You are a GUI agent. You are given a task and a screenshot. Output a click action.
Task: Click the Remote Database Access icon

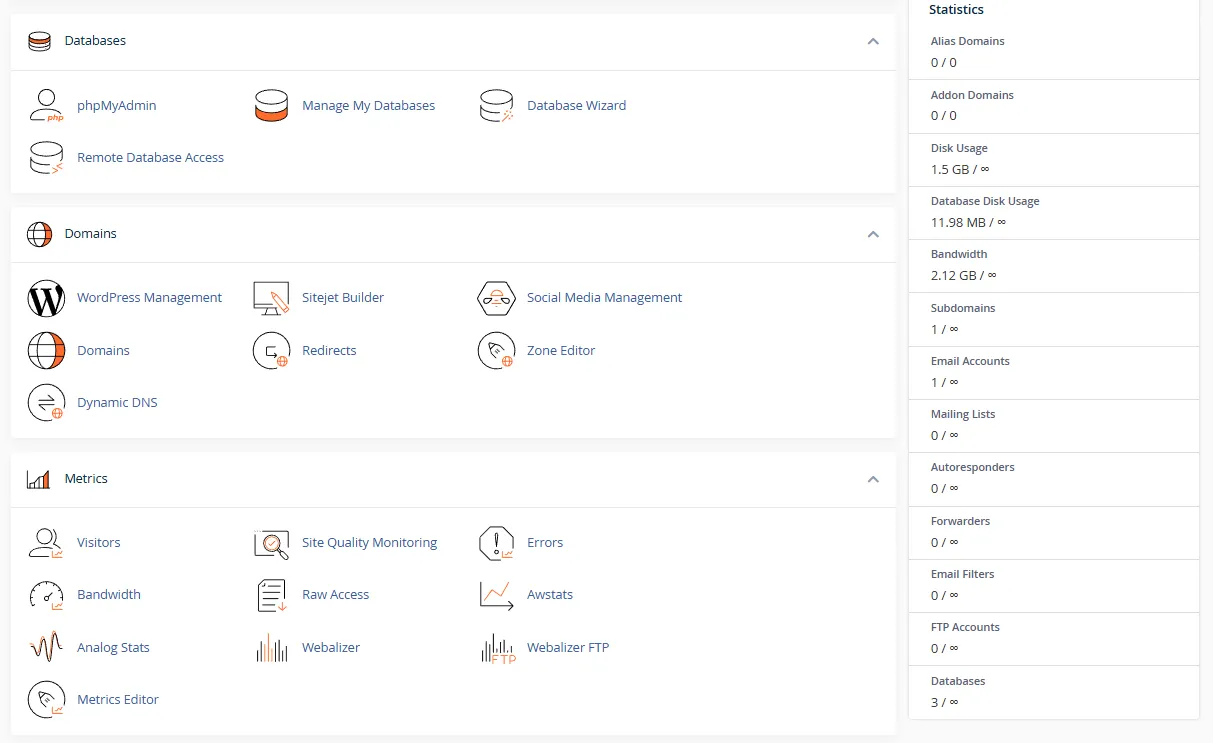tap(46, 157)
